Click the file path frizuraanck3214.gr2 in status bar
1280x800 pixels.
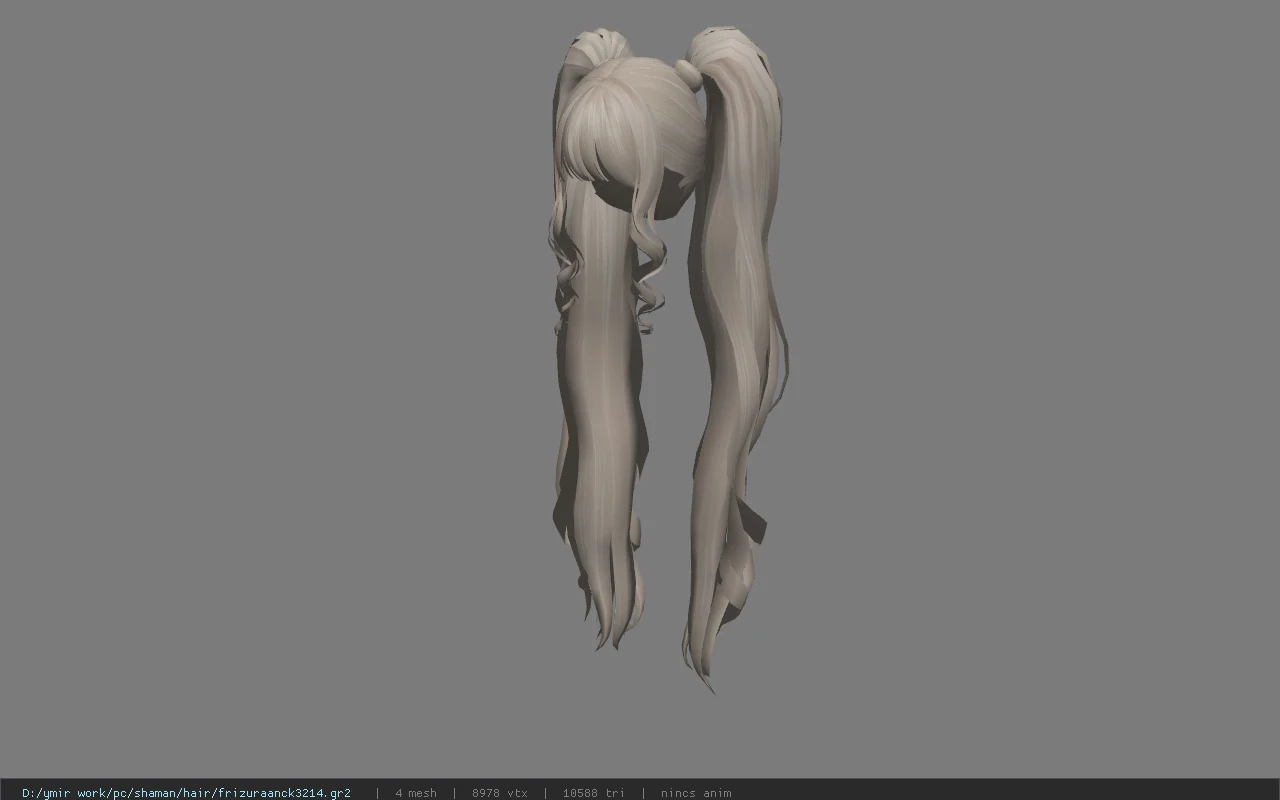pos(186,793)
